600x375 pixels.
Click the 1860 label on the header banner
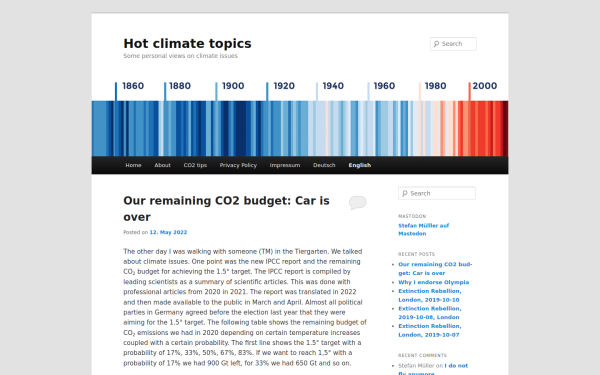pos(133,86)
